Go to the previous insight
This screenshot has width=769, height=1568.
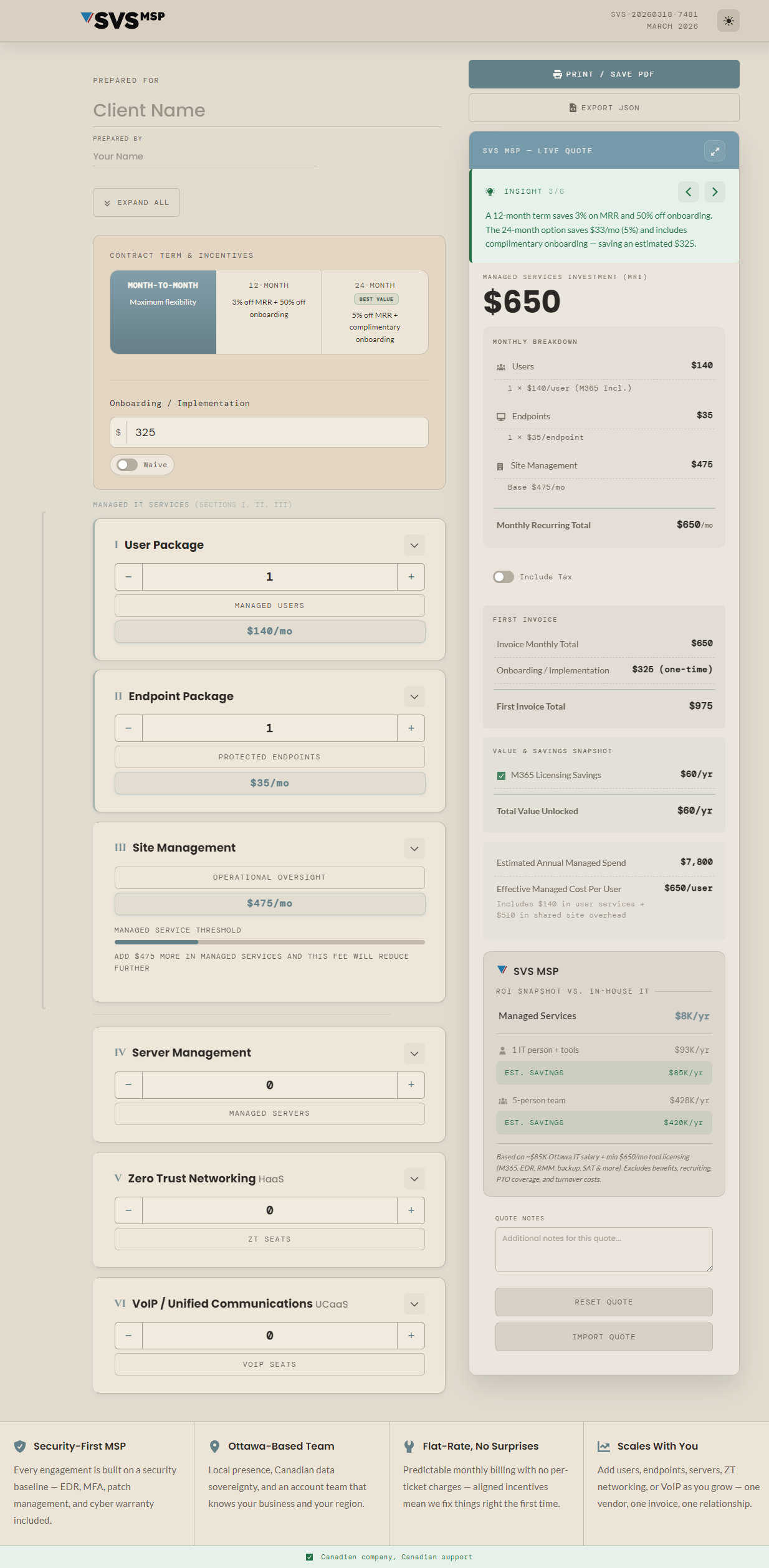tap(688, 192)
